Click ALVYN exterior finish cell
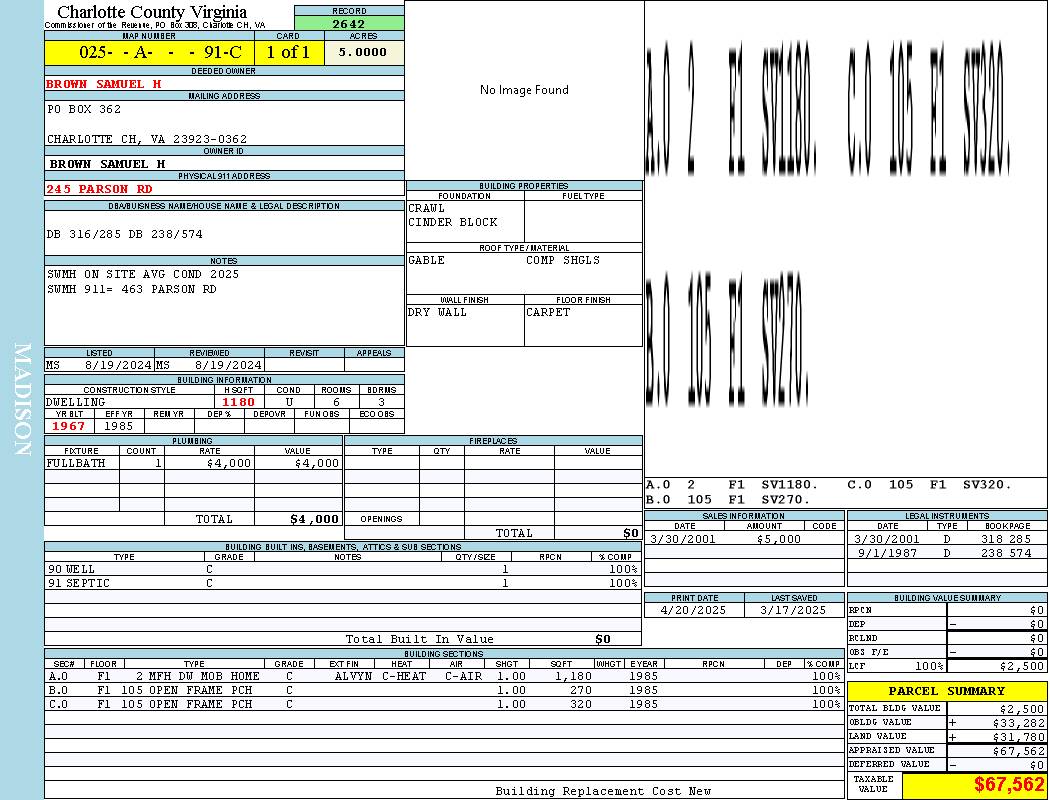Image resolution: width=1050 pixels, height=800 pixels. 353,676
